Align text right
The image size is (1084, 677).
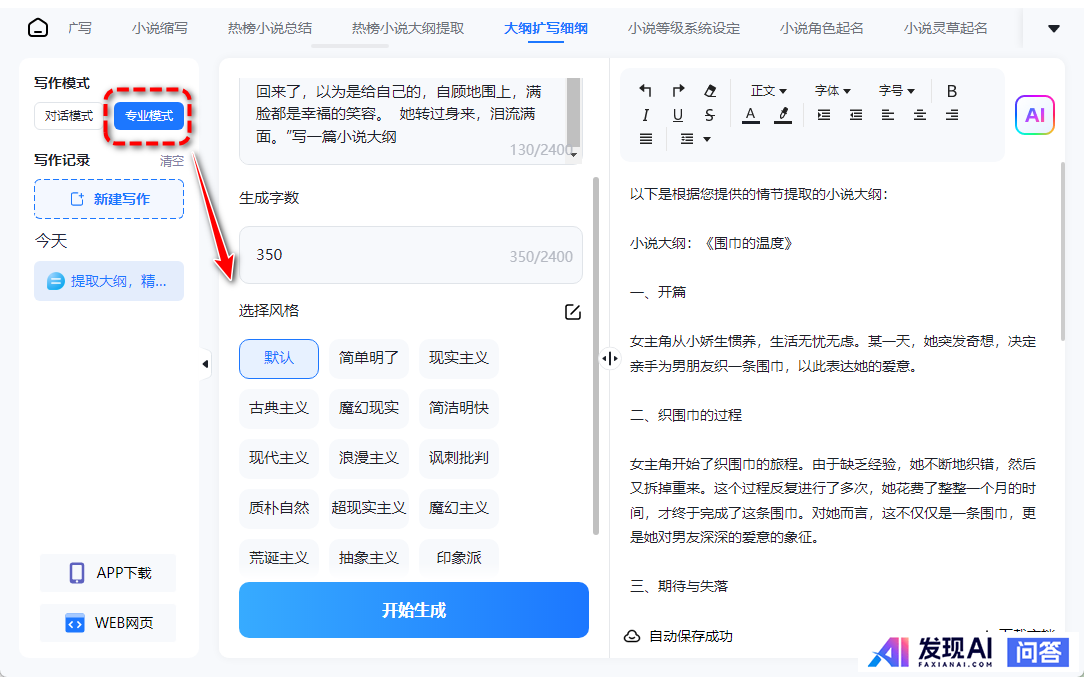click(952, 115)
